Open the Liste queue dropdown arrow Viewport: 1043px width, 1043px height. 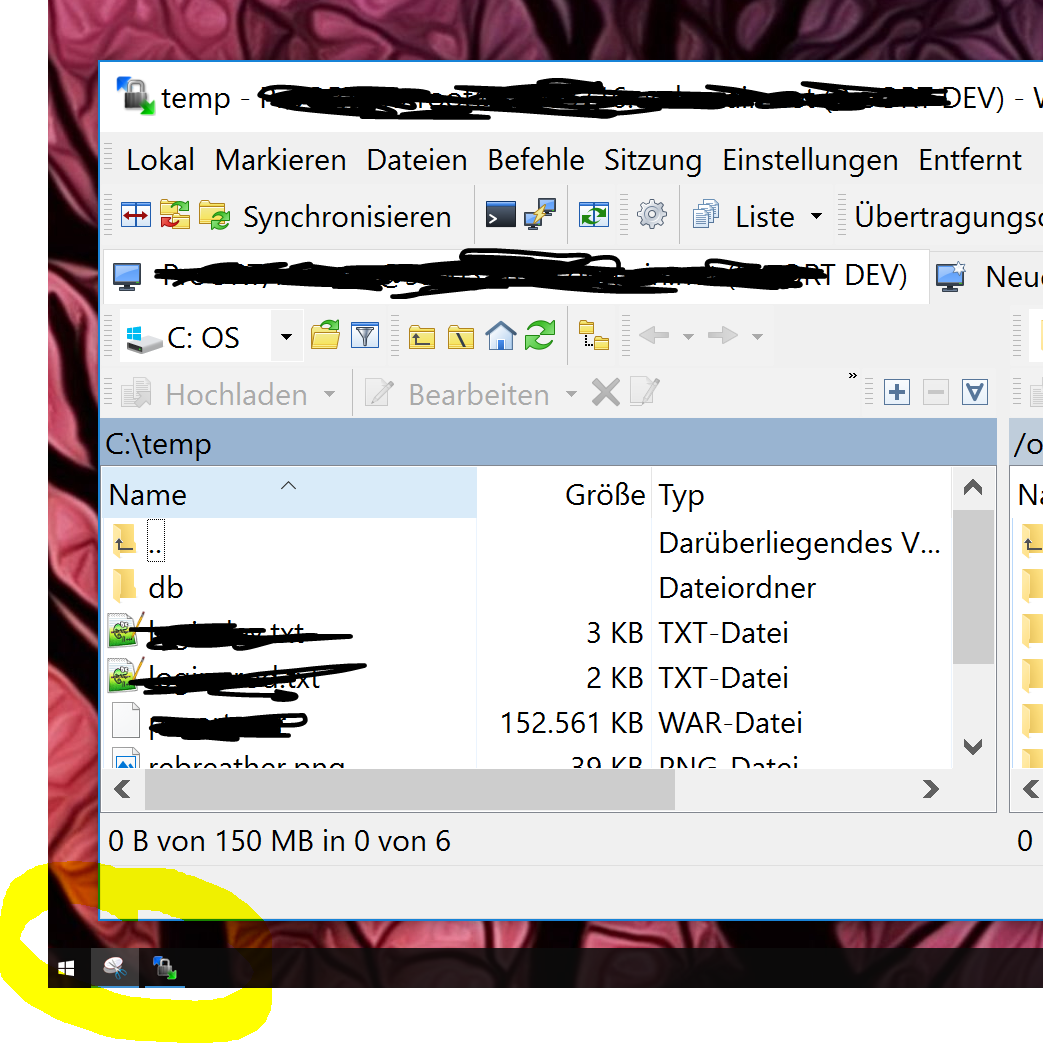(x=816, y=217)
